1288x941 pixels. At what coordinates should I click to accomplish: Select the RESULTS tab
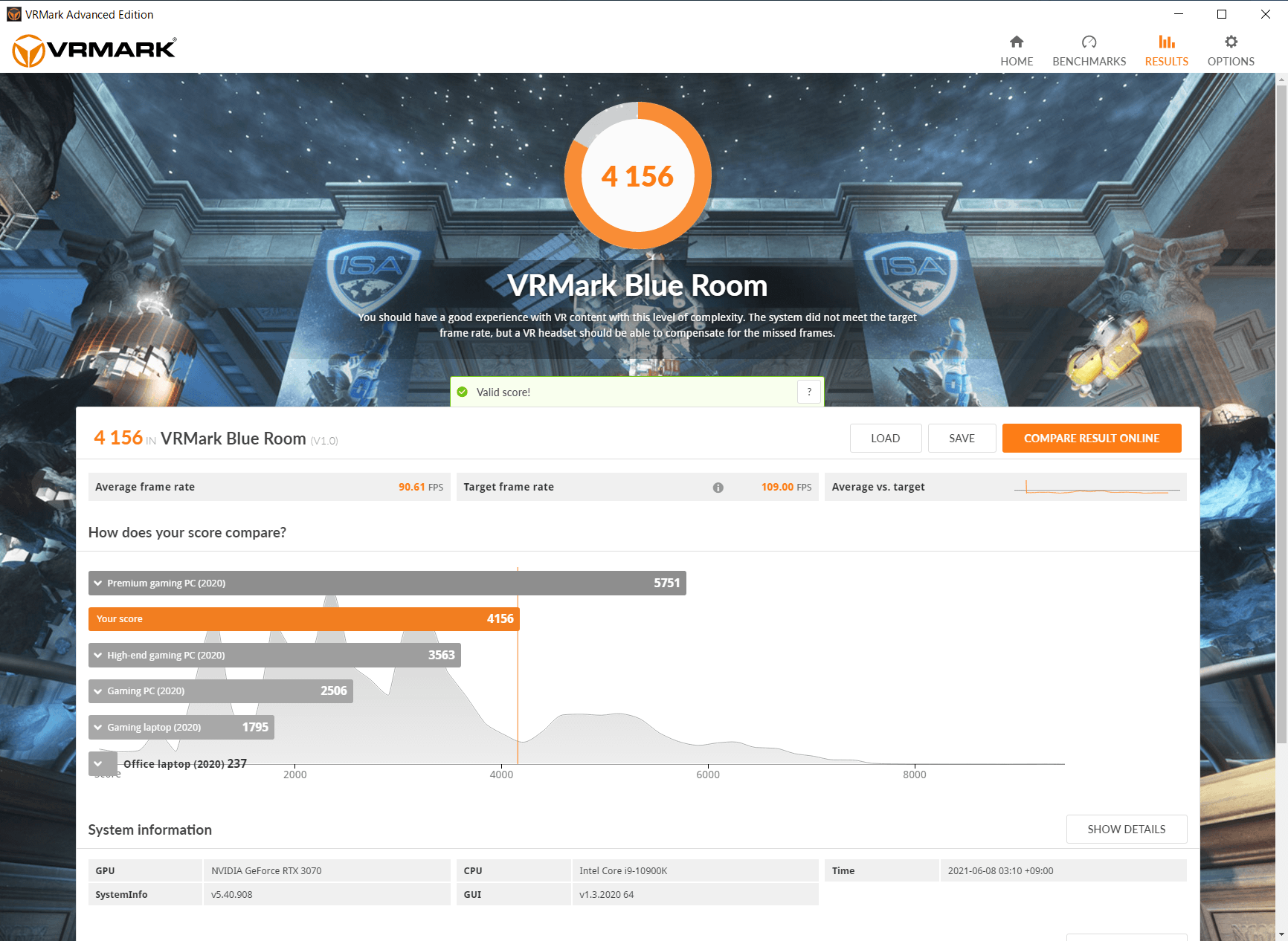point(1167,51)
